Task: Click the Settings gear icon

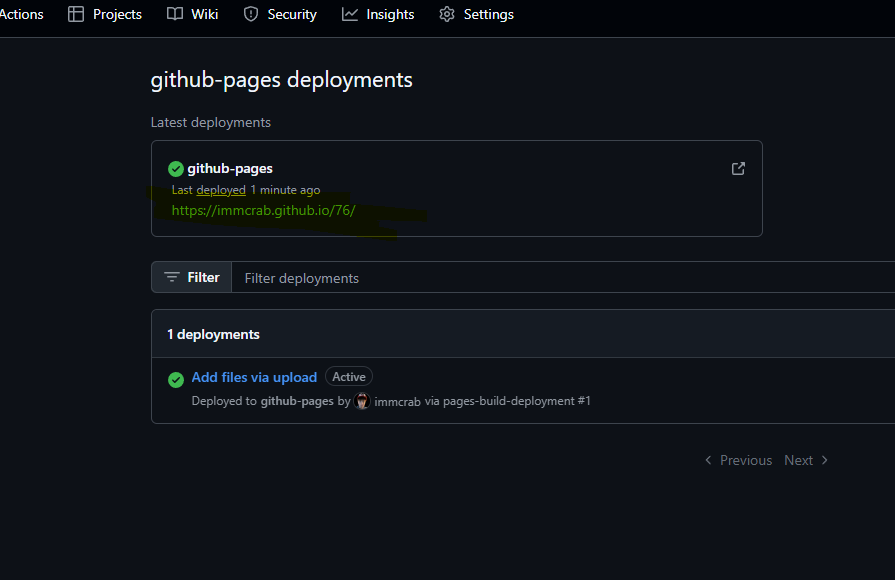Action: click(447, 14)
